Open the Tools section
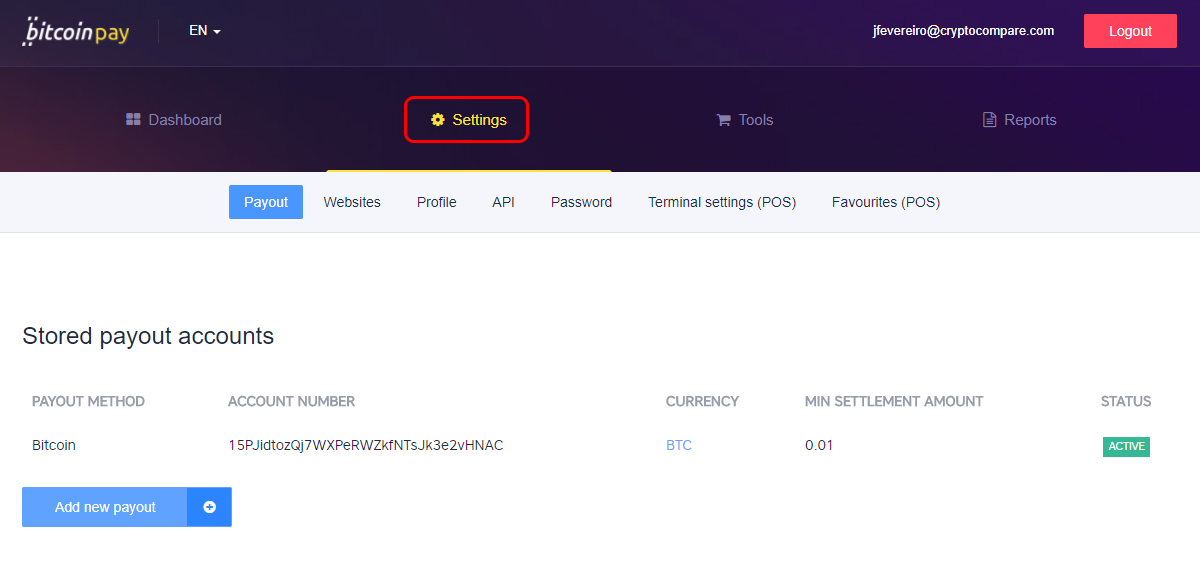1200x563 pixels. 745,120
